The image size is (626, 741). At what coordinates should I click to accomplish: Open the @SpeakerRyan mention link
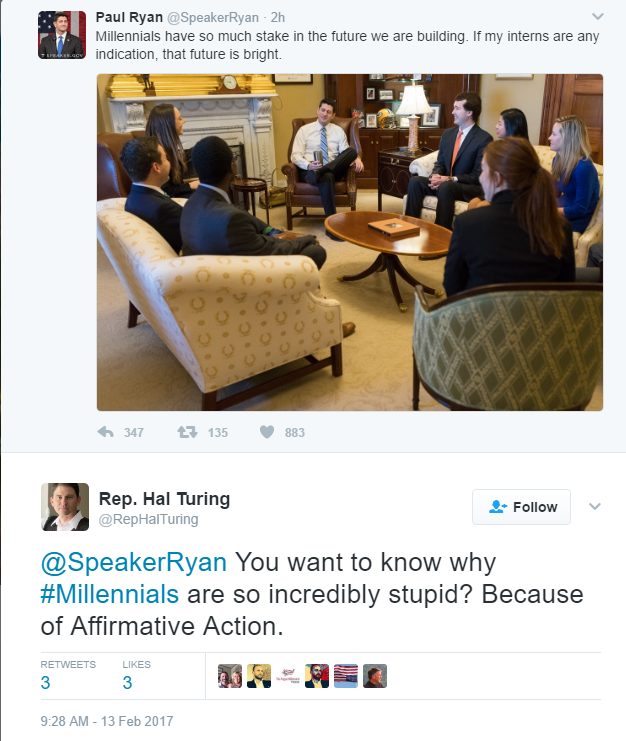(134, 562)
